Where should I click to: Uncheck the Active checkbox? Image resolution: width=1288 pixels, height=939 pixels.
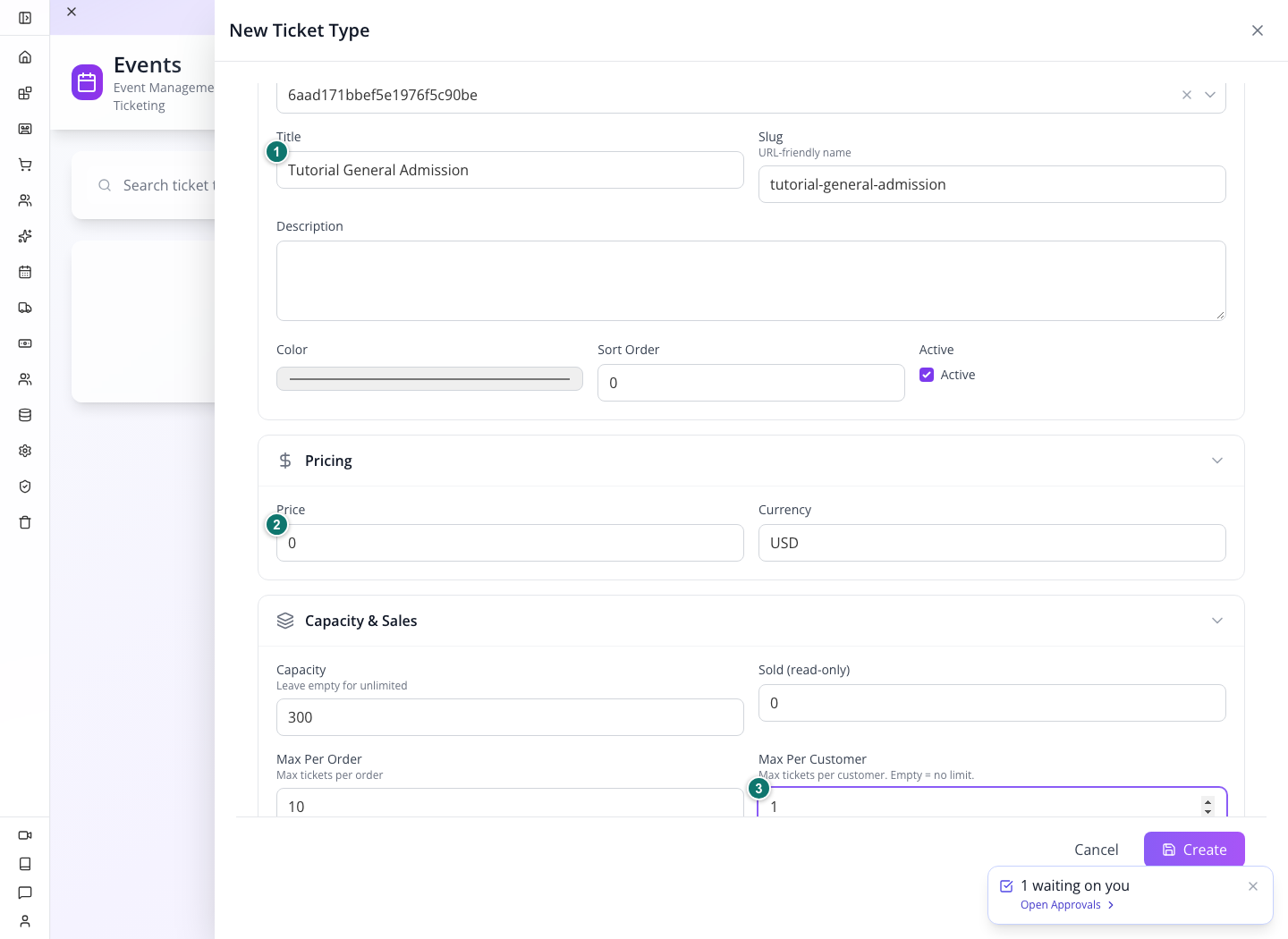click(x=927, y=375)
